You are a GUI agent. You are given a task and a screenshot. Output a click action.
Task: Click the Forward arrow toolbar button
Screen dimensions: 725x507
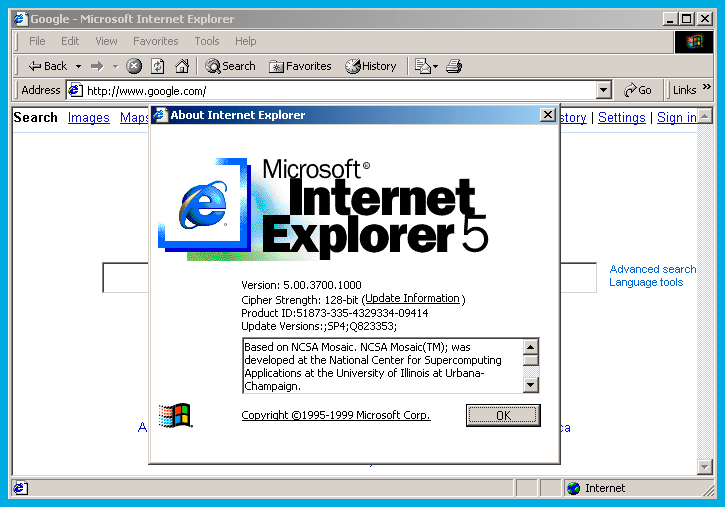pyautogui.click(x=97, y=66)
